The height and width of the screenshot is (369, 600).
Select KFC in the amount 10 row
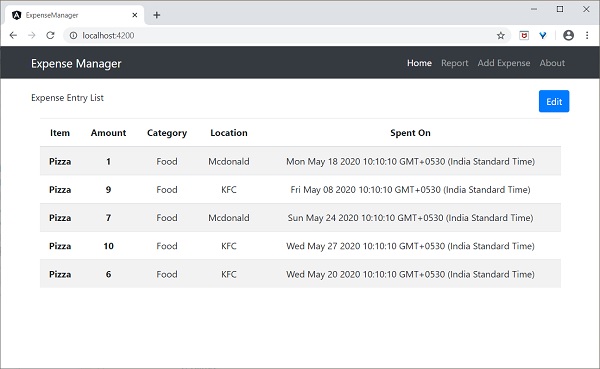click(x=229, y=246)
